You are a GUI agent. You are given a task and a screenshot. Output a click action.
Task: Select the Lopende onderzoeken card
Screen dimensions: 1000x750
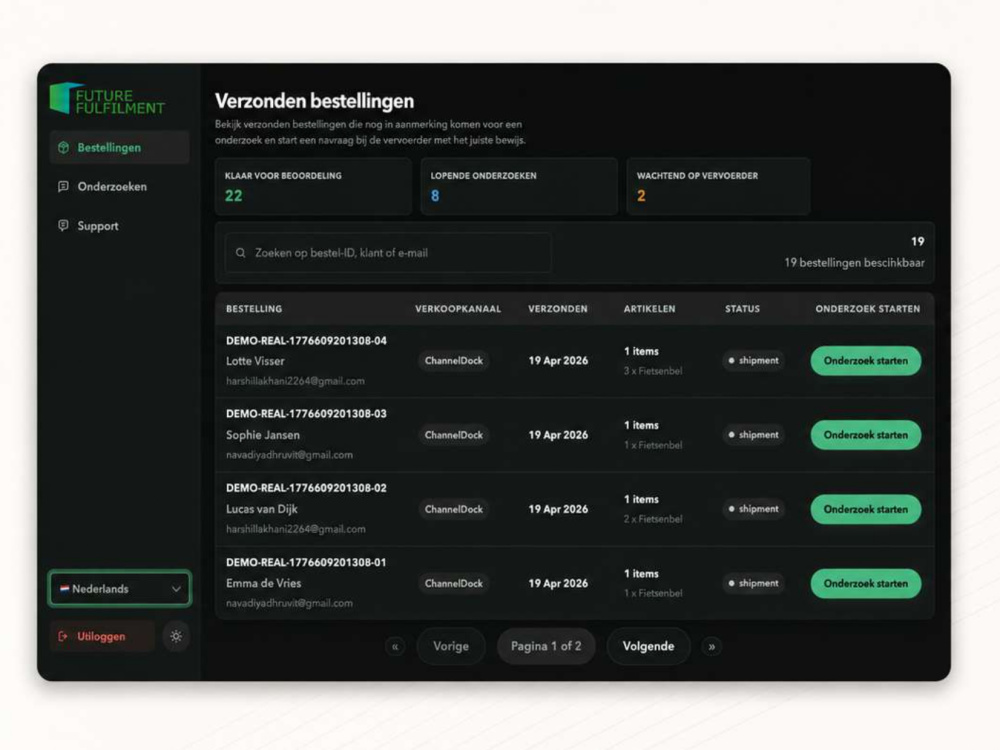point(518,186)
